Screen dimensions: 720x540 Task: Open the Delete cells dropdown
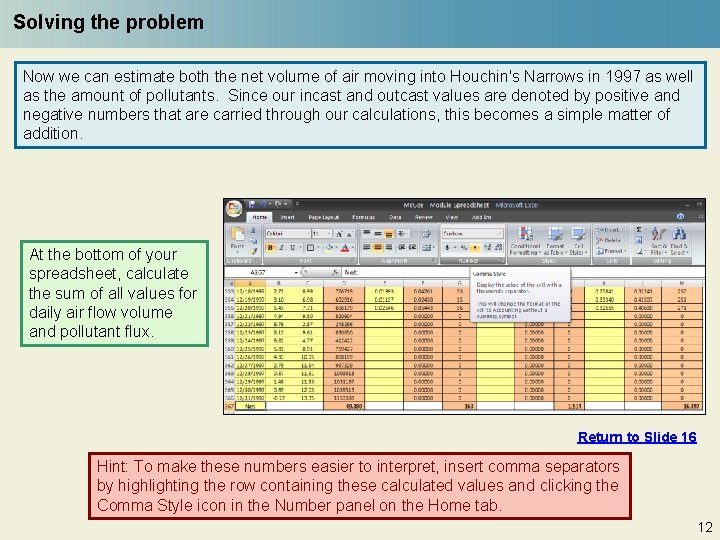609,240
